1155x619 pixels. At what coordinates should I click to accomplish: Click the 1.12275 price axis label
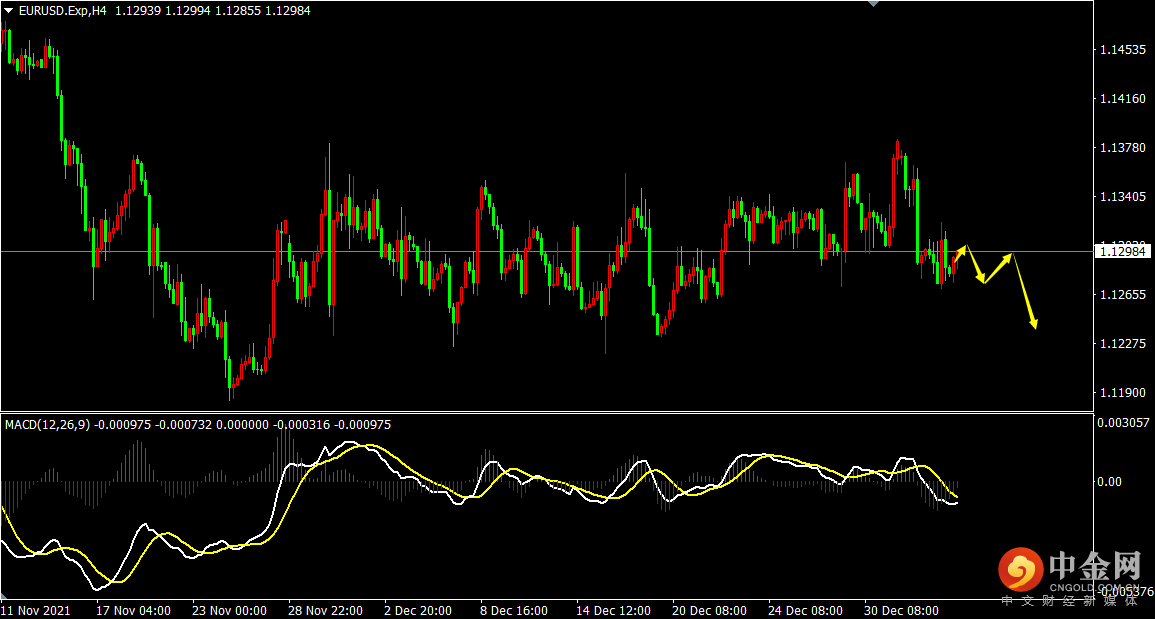tap(1123, 343)
